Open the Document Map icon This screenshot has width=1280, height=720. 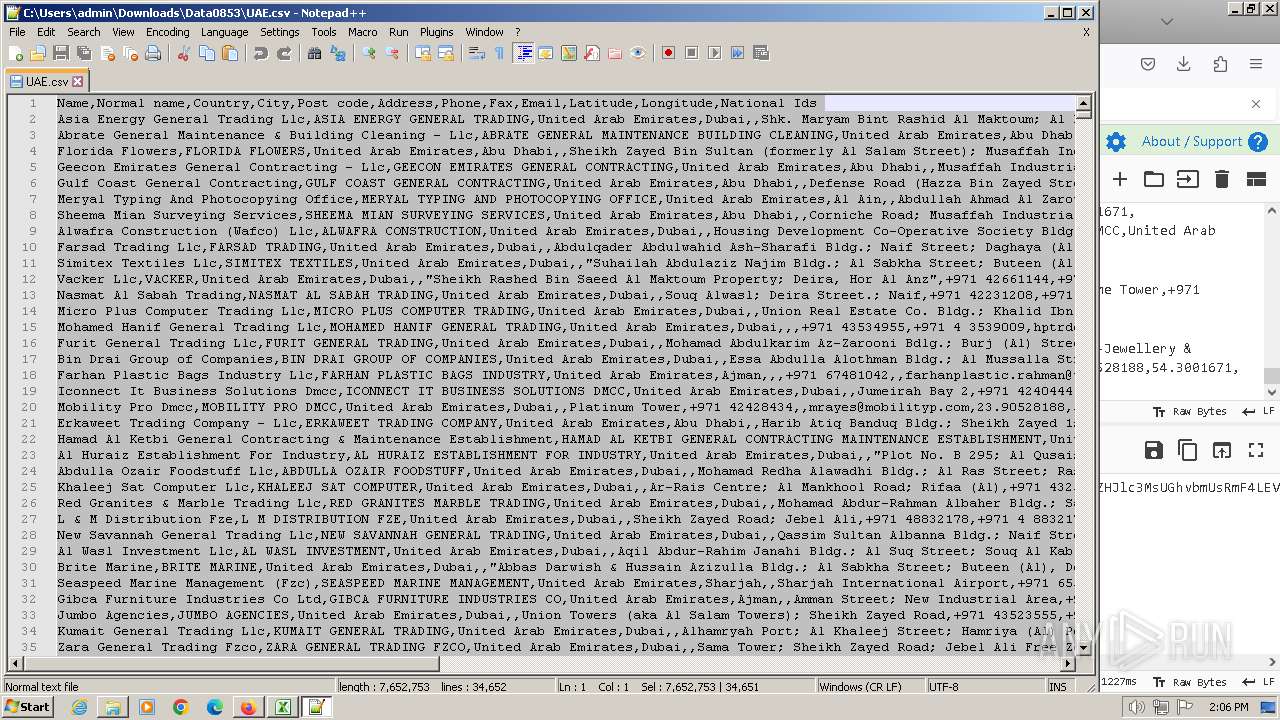click(569, 53)
